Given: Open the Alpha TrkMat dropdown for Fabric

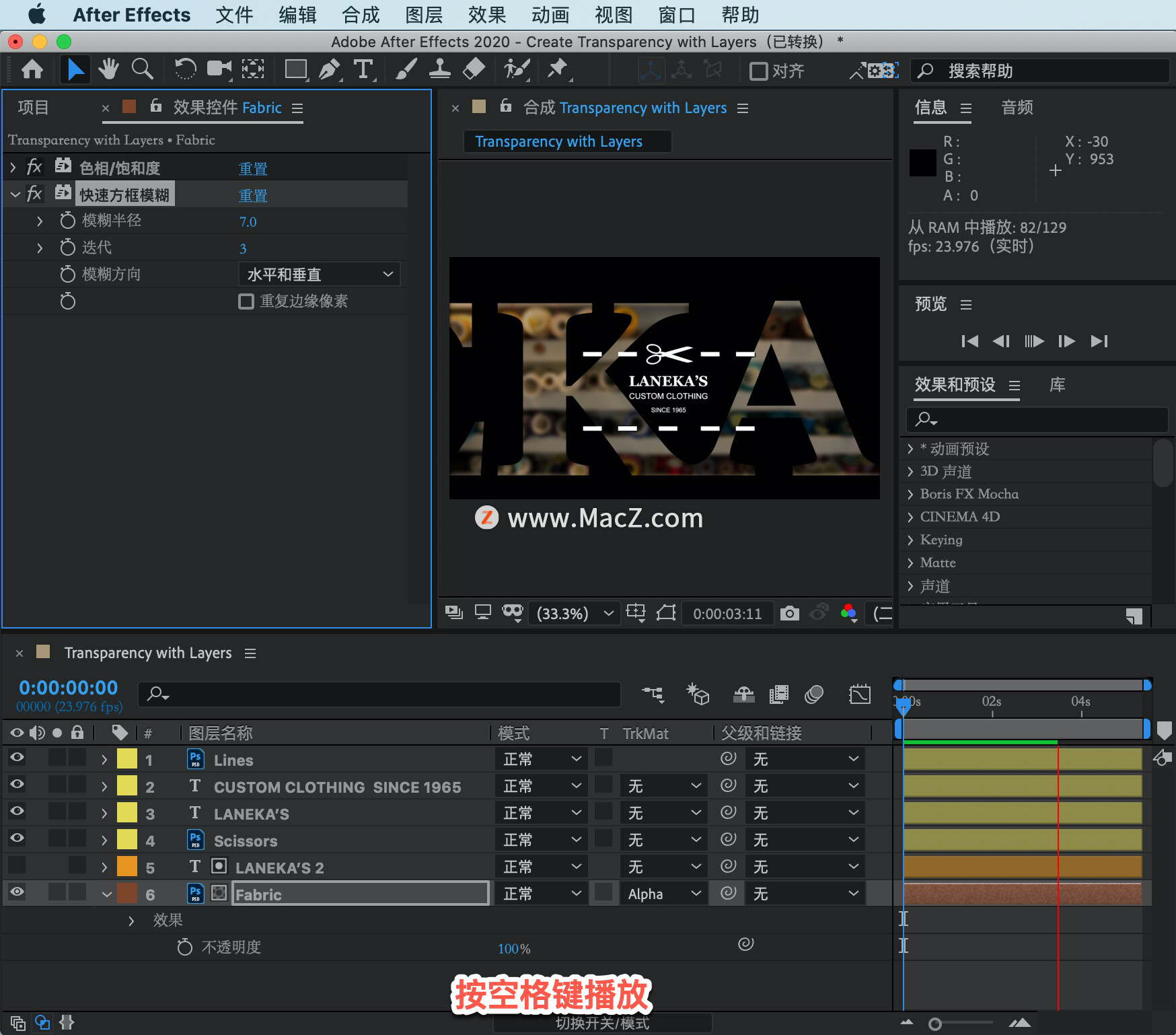Looking at the screenshot, I should point(663,893).
